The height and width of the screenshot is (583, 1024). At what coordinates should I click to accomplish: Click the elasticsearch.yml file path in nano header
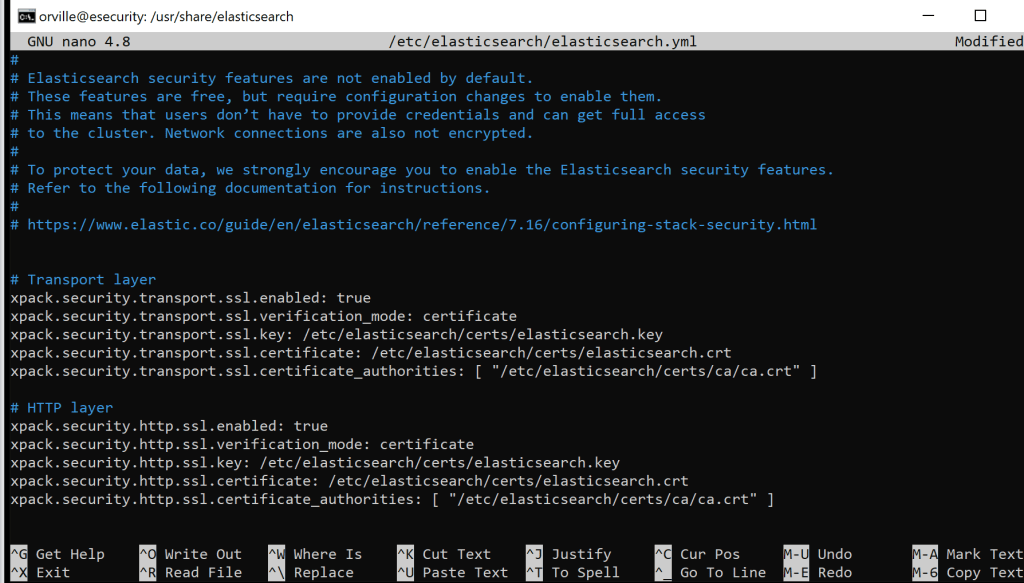pos(543,42)
